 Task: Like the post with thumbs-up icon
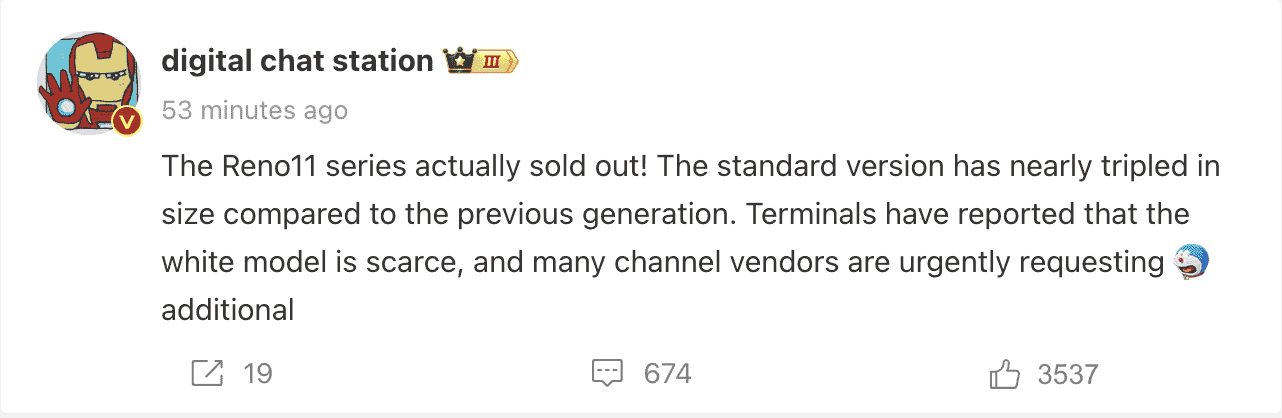tap(1004, 375)
